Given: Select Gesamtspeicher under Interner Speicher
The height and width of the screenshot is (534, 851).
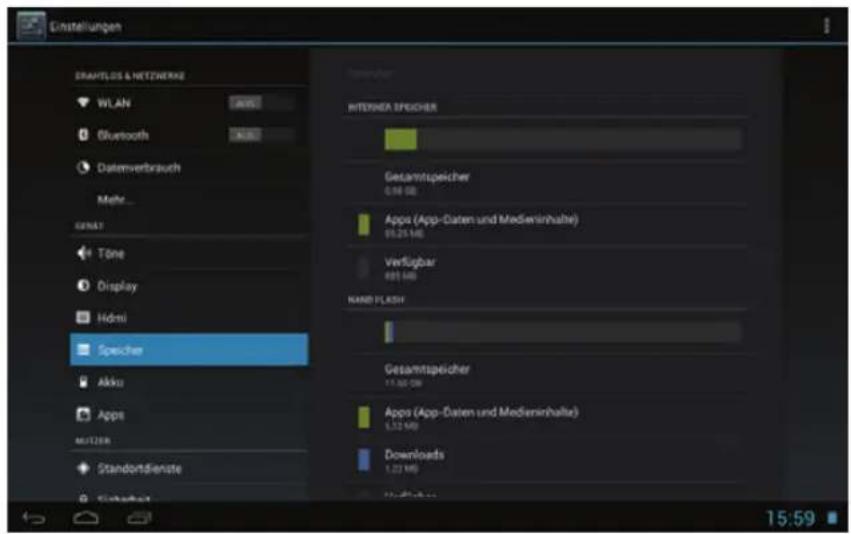Looking at the screenshot, I should [546, 182].
